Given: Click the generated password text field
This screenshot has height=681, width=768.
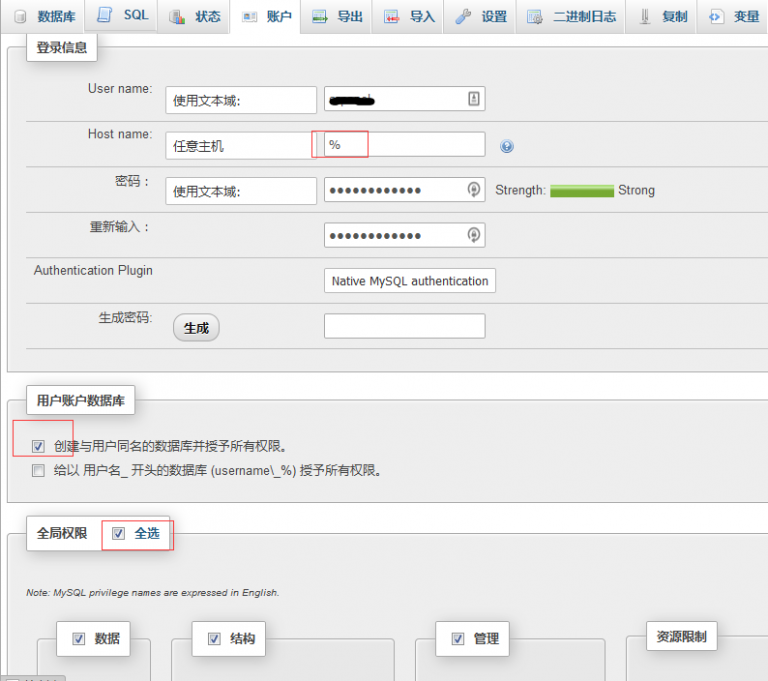Looking at the screenshot, I should coord(404,326).
